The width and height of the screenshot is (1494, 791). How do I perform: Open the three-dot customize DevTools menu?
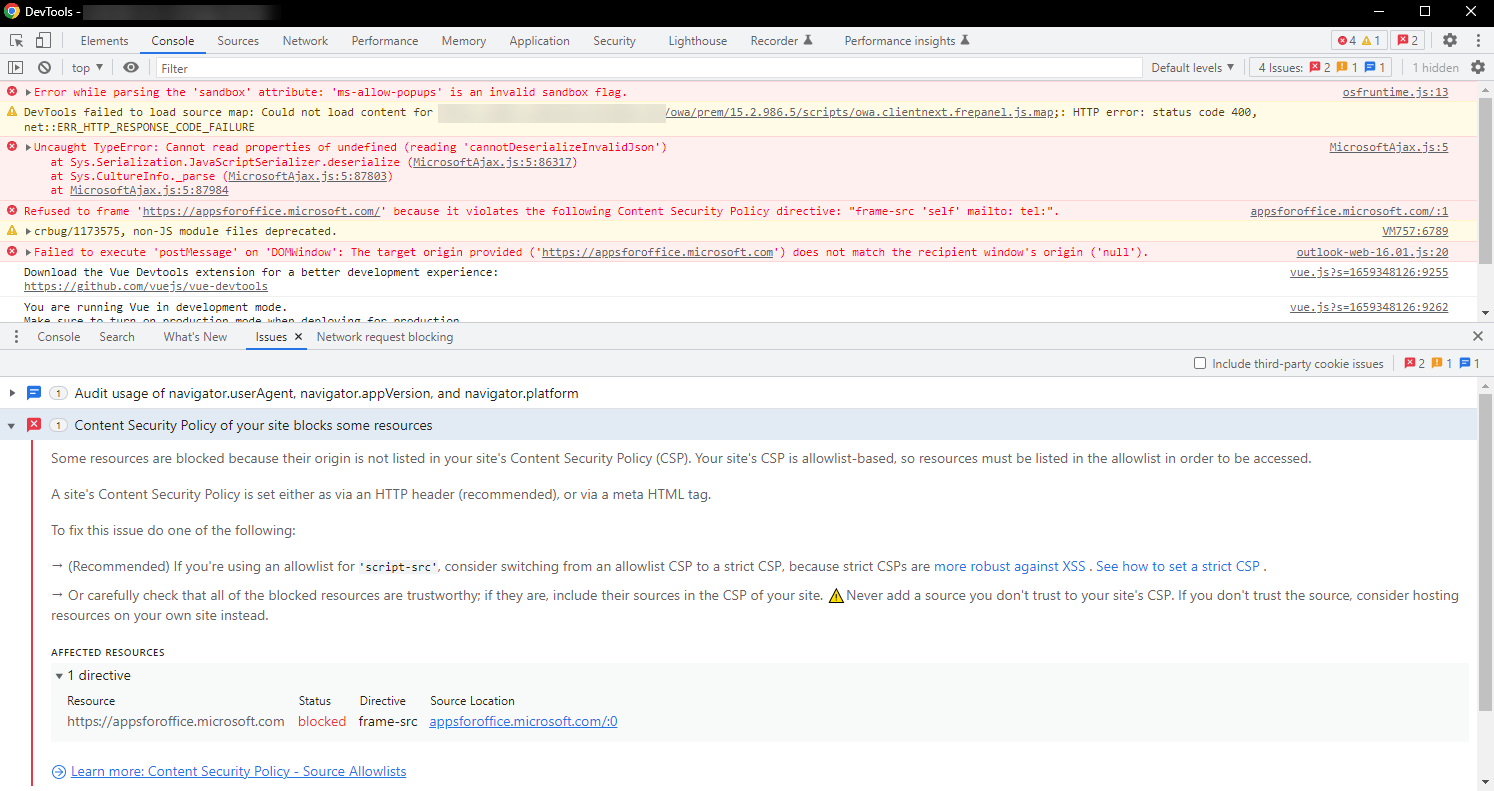[1478, 41]
